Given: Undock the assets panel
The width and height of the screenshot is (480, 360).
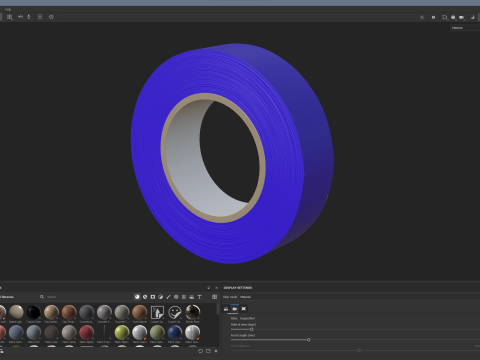Looking at the screenshot, I should click(x=209, y=288).
